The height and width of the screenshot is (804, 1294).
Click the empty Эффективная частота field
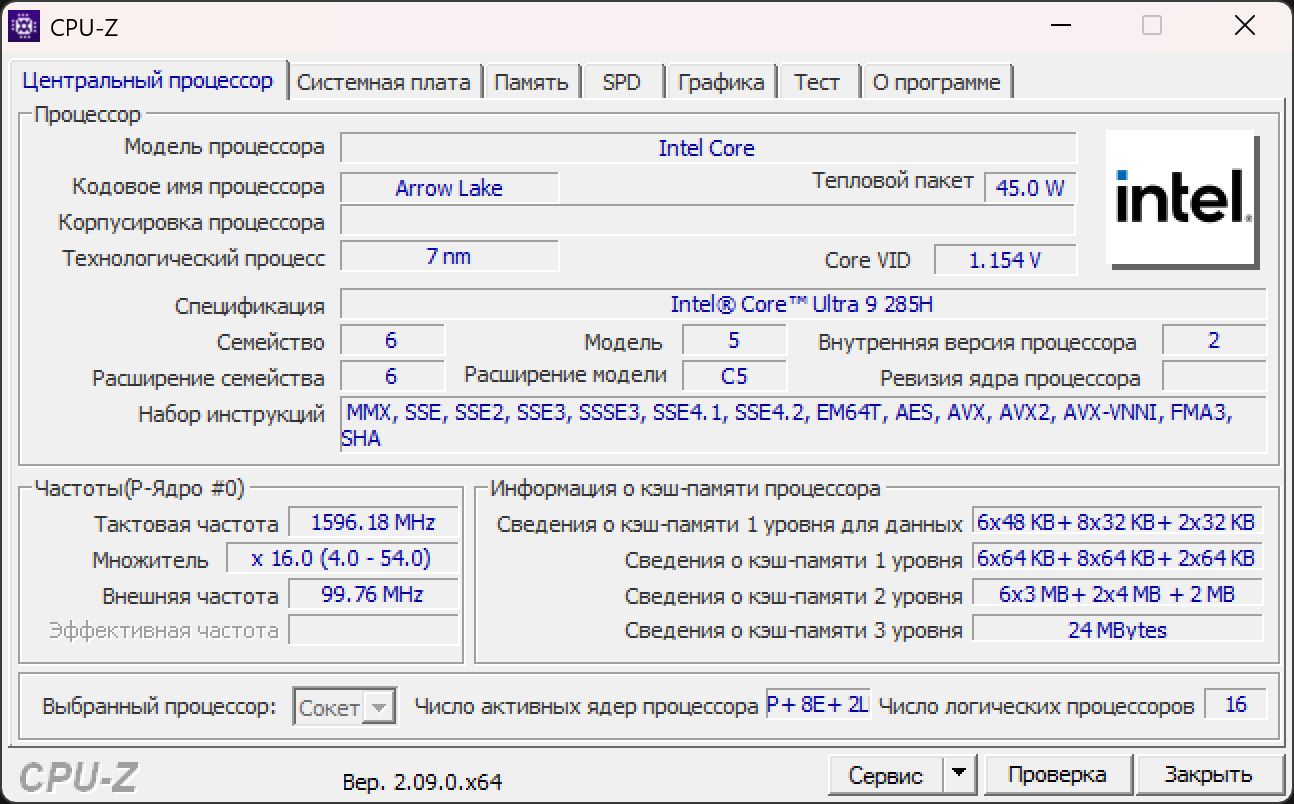pos(373,630)
